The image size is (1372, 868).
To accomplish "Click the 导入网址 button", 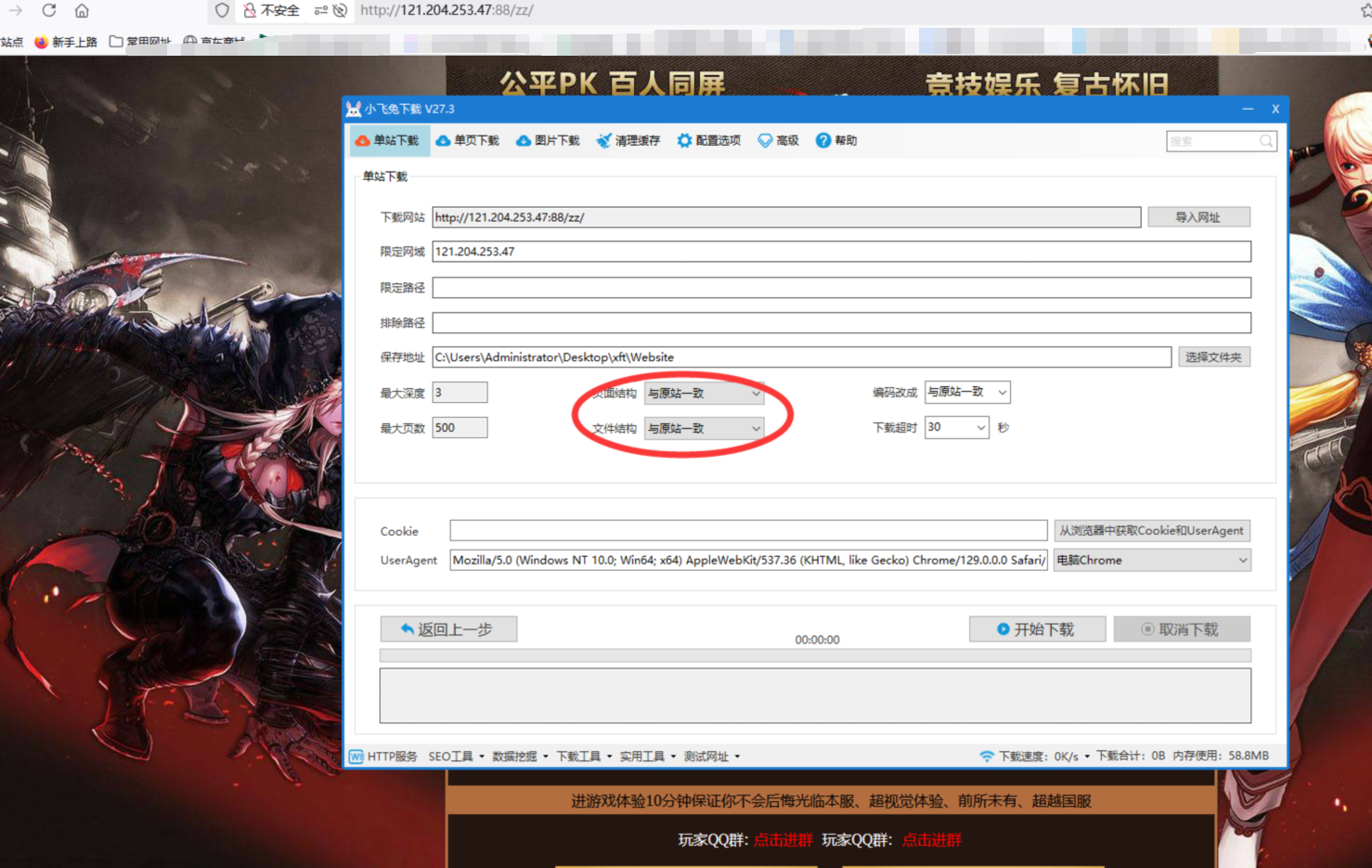I will [x=1198, y=217].
